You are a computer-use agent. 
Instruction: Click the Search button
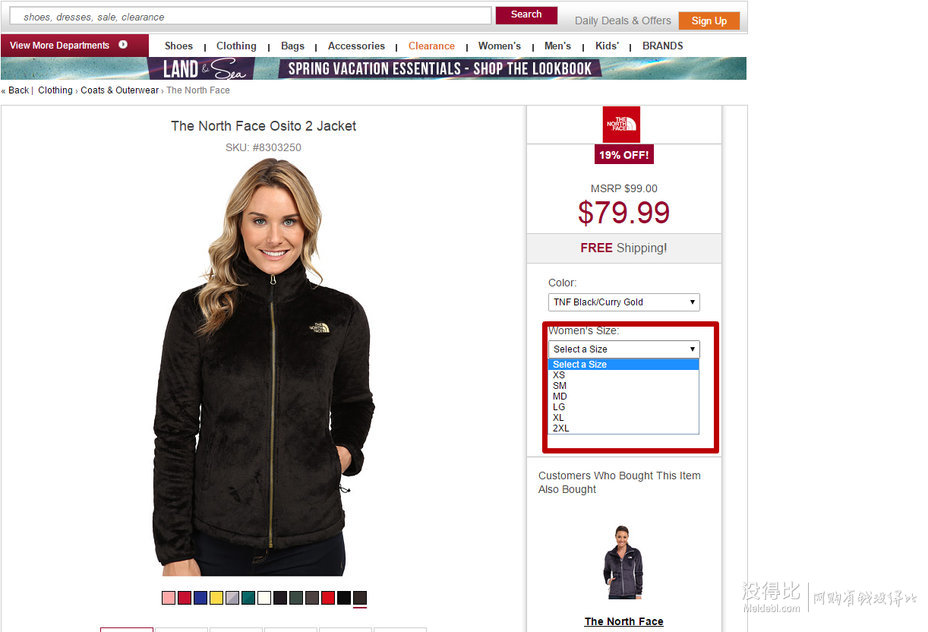[526, 15]
